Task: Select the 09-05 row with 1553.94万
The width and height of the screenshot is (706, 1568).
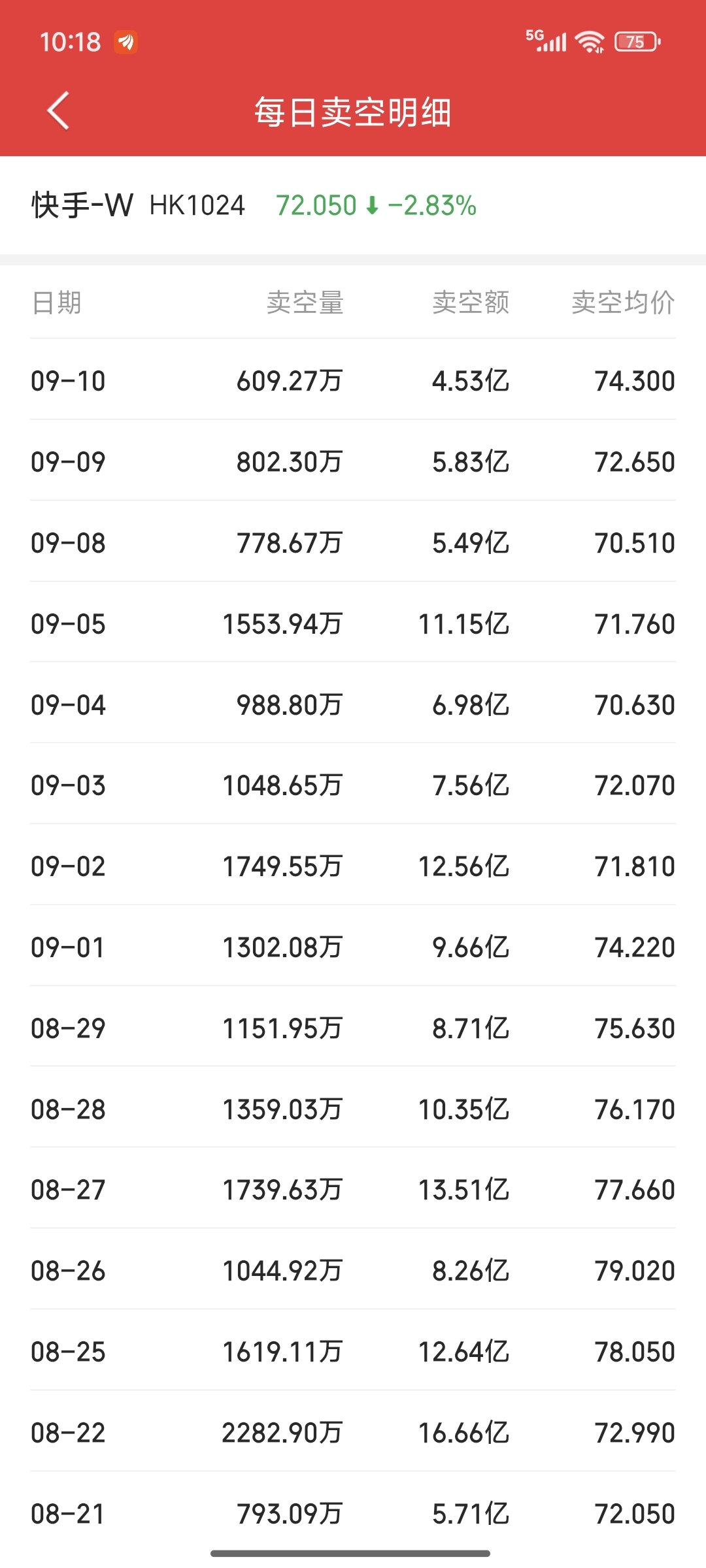Action: [353, 623]
